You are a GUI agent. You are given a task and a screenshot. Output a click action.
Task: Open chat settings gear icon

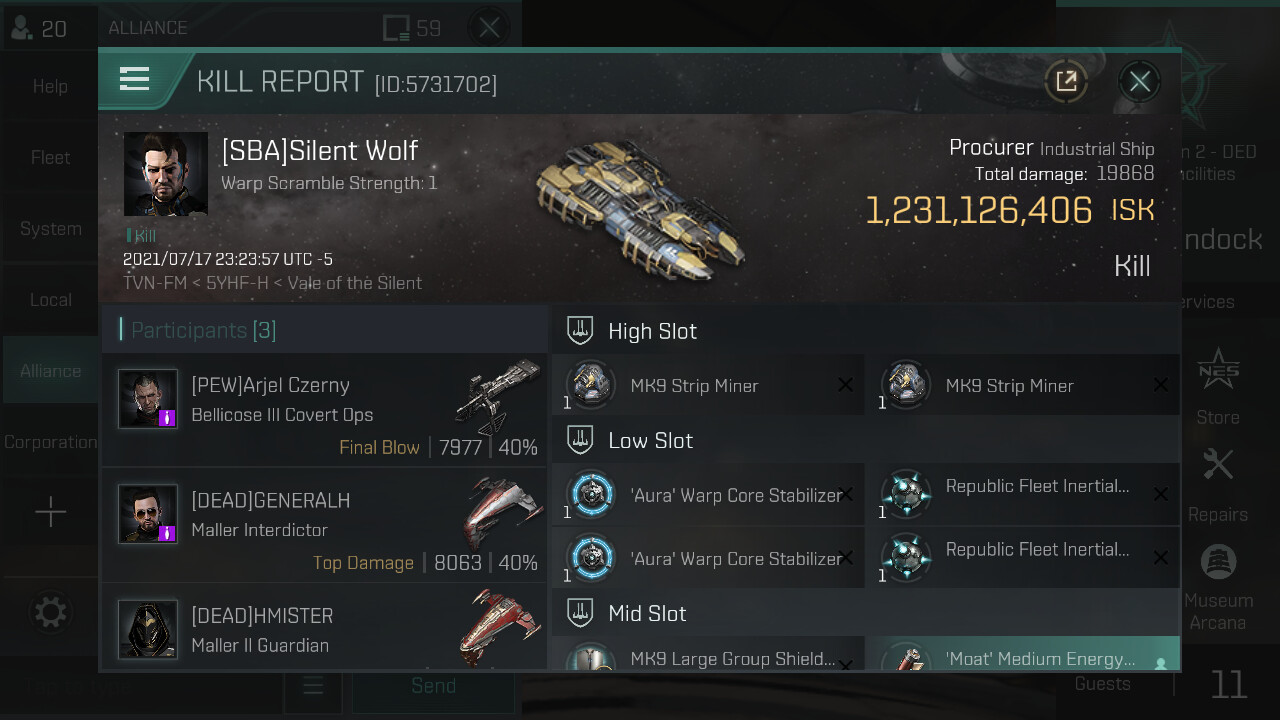pos(51,611)
